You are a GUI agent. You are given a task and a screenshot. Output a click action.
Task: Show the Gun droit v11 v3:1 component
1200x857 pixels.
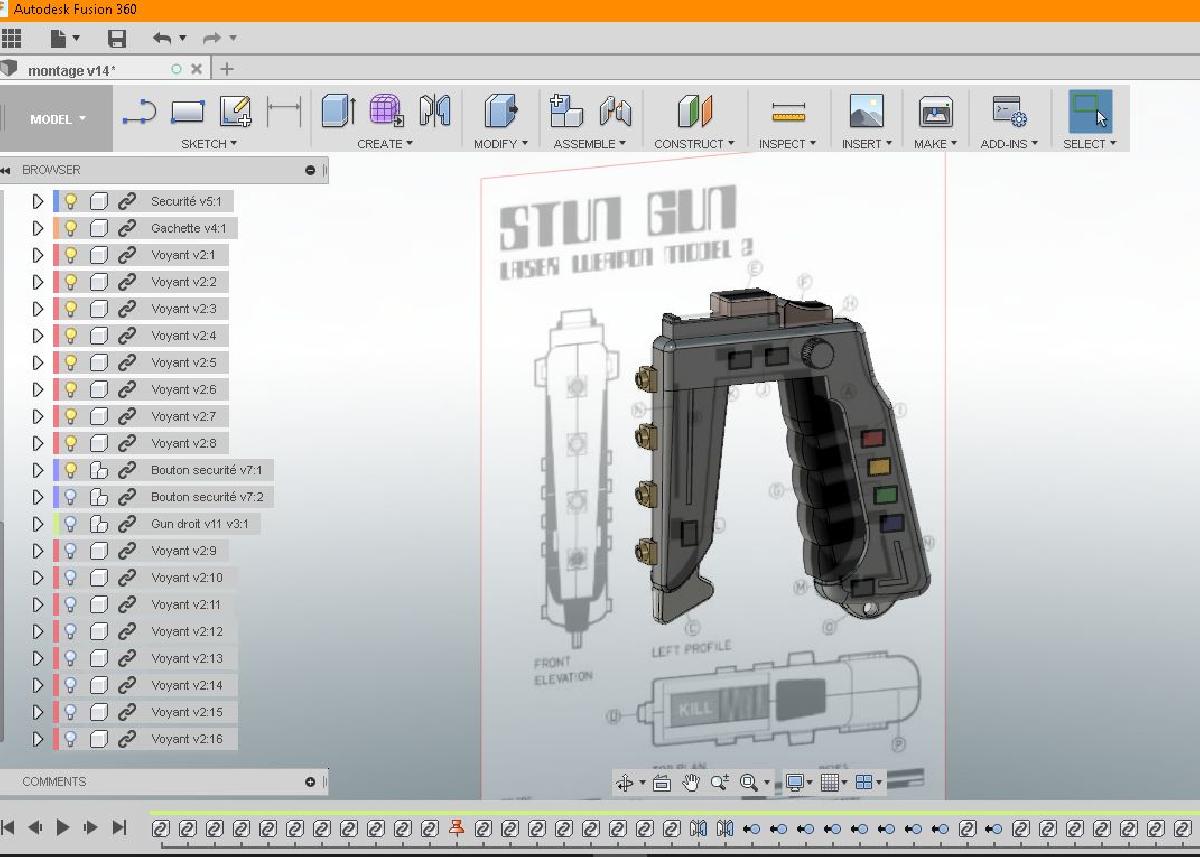coord(71,524)
